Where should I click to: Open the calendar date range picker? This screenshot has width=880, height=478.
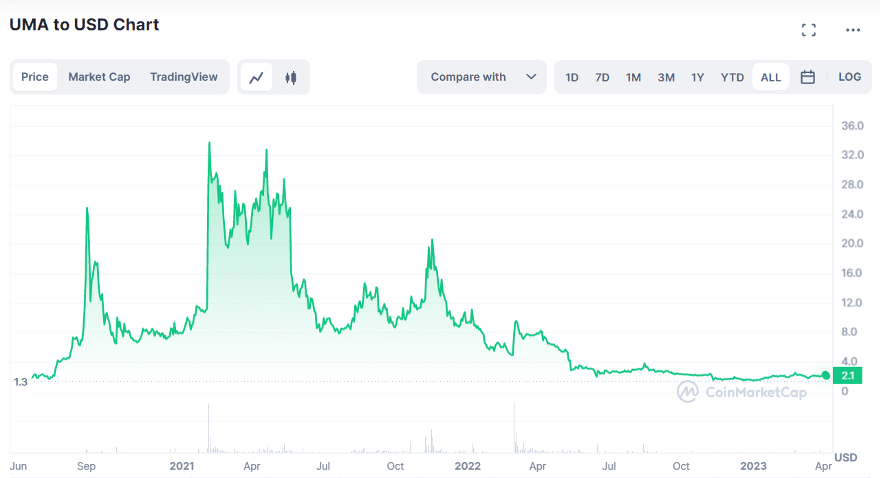(808, 77)
